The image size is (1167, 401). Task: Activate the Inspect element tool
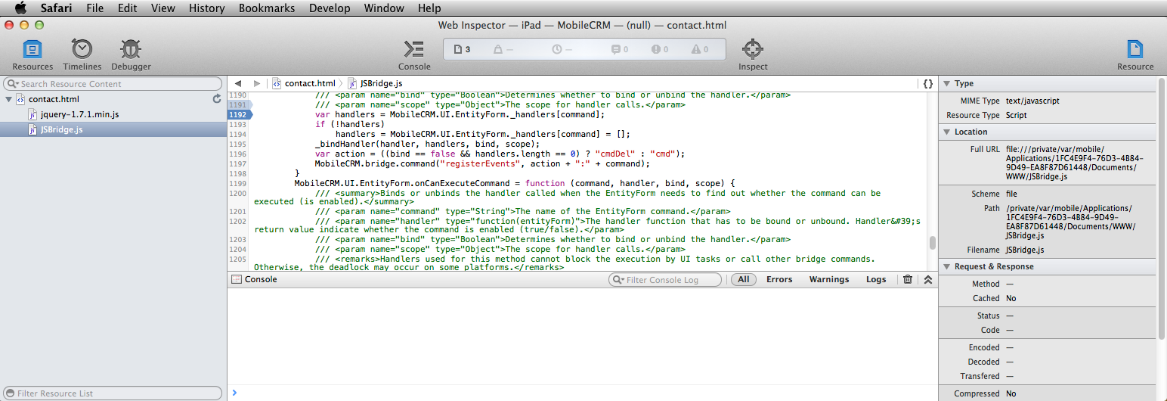[x=753, y=53]
